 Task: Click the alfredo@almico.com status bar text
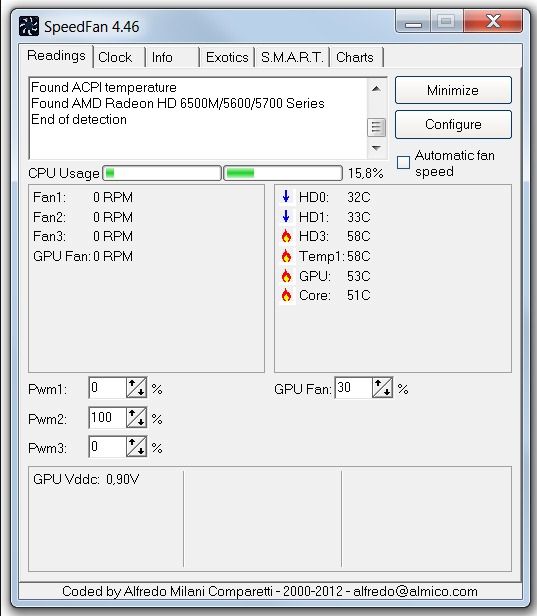[415, 591]
